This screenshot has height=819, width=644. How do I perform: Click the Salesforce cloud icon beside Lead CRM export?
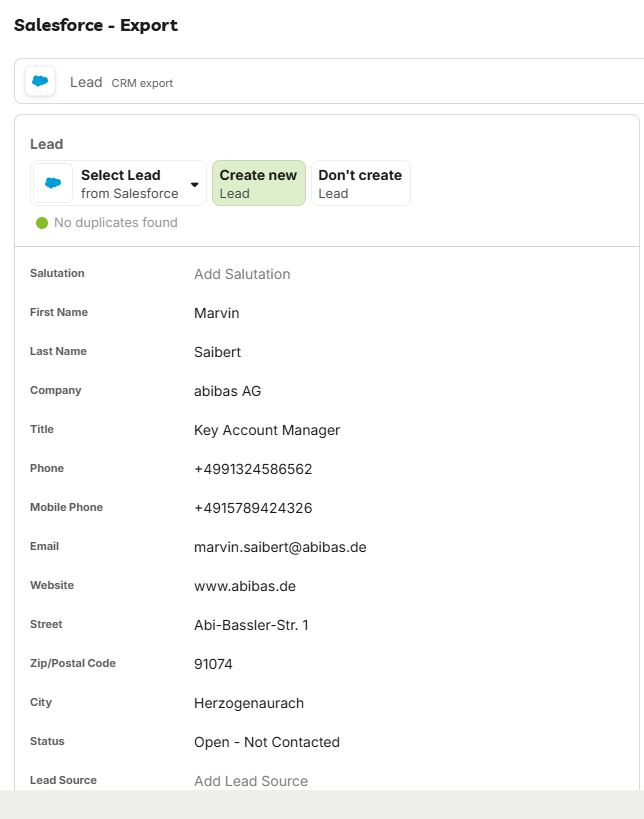40,81
